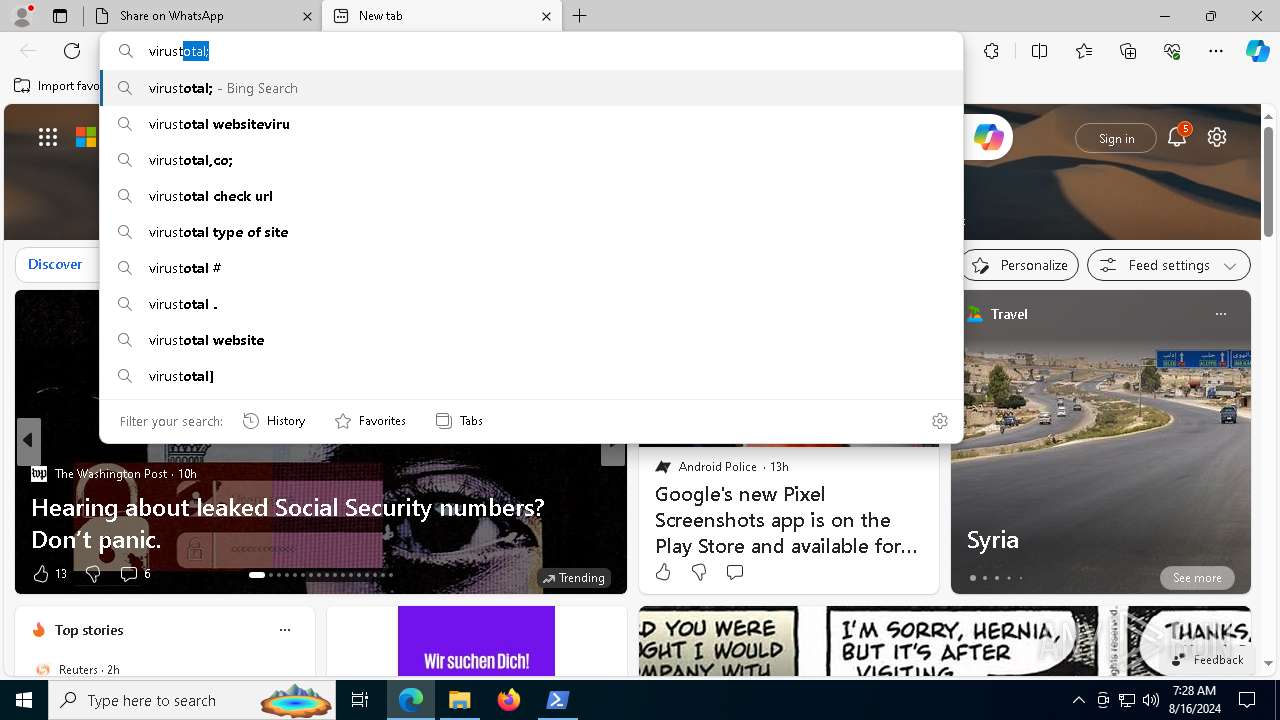Select 'virustotal type of site' suggestion

point(531,232)
